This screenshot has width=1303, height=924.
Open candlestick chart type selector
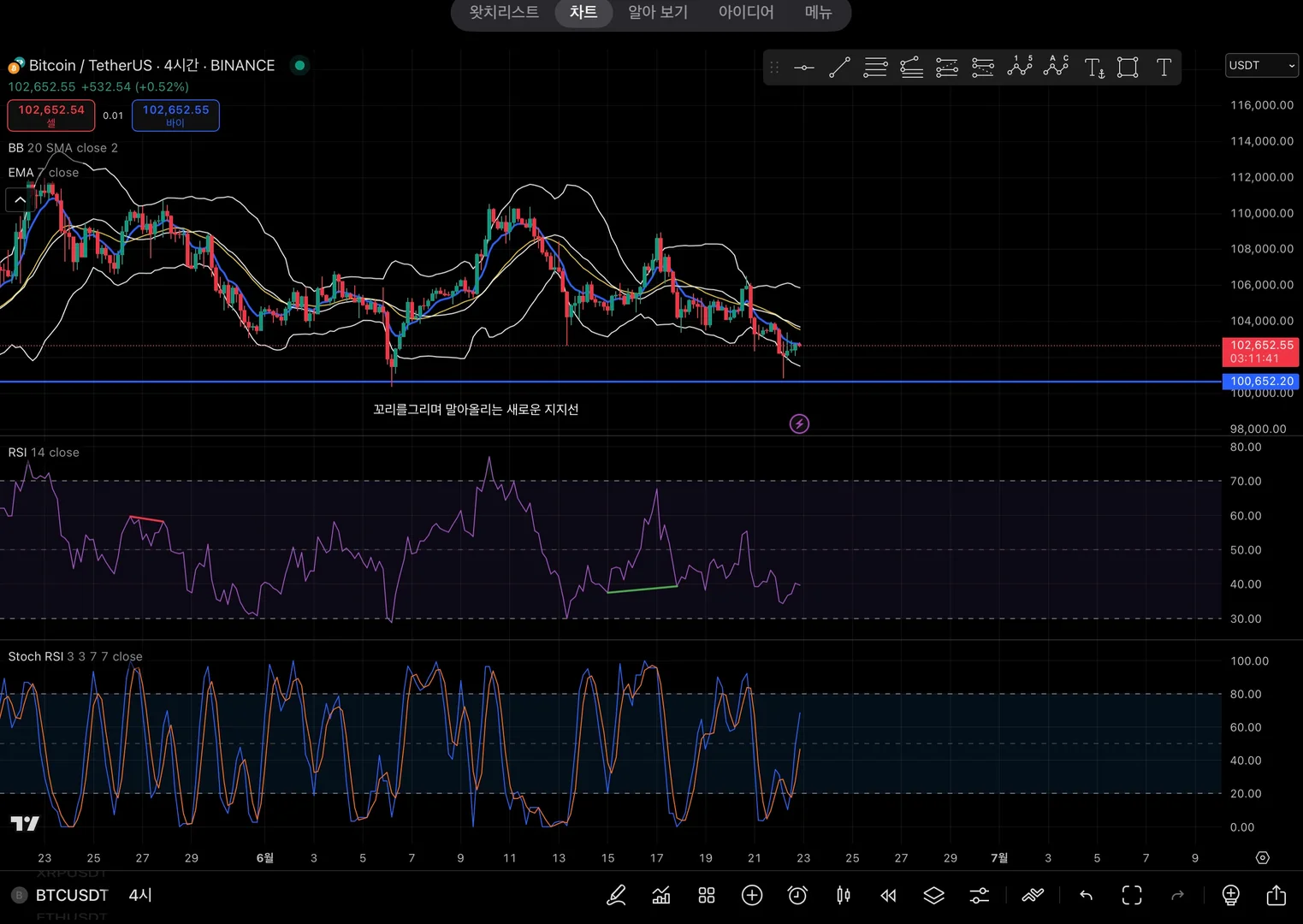(x=843, y=895)
